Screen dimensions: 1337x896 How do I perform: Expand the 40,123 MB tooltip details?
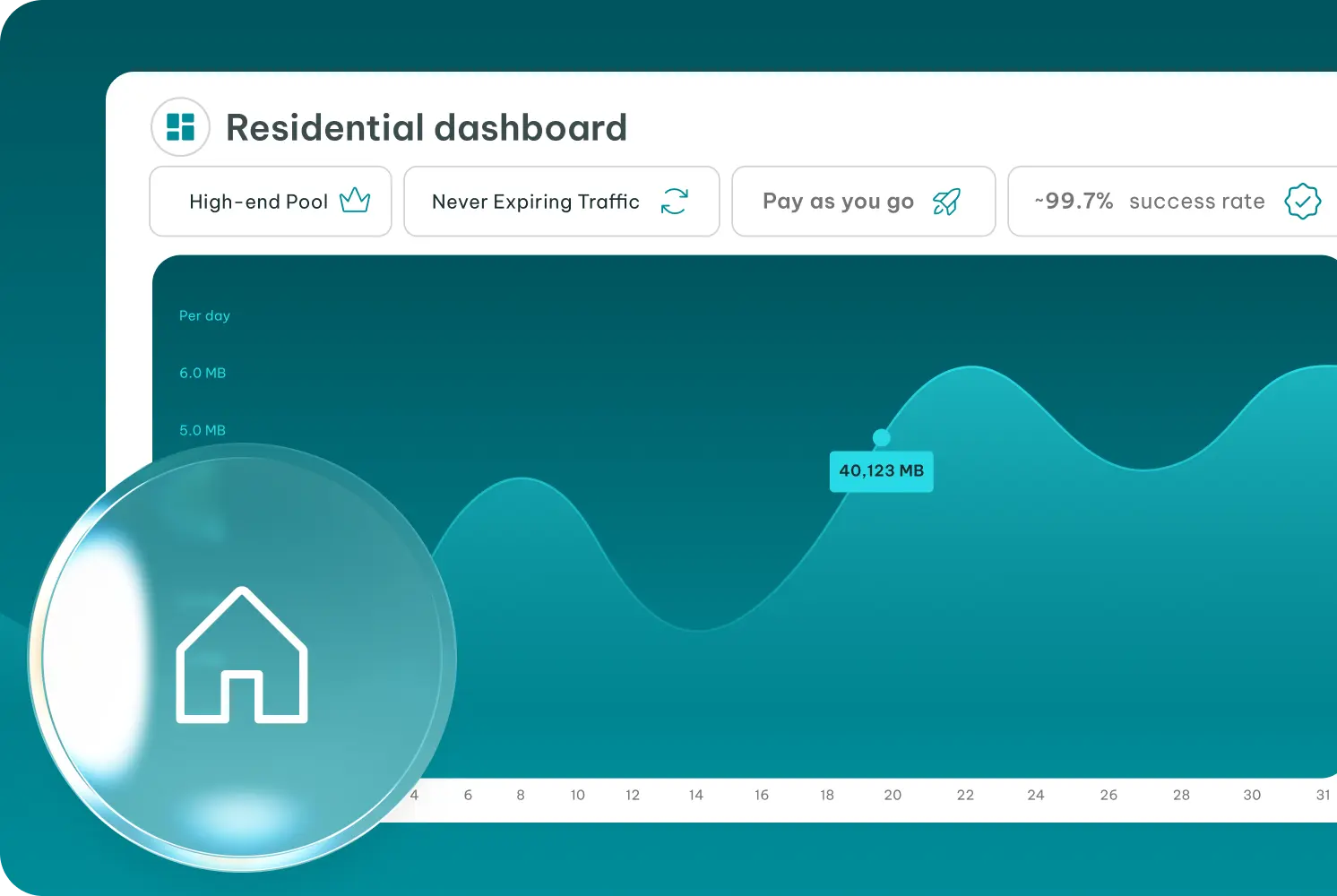[881, 470]
